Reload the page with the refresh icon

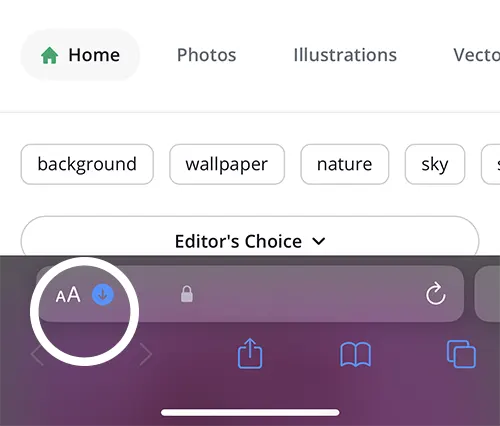(x=436, y=294)
